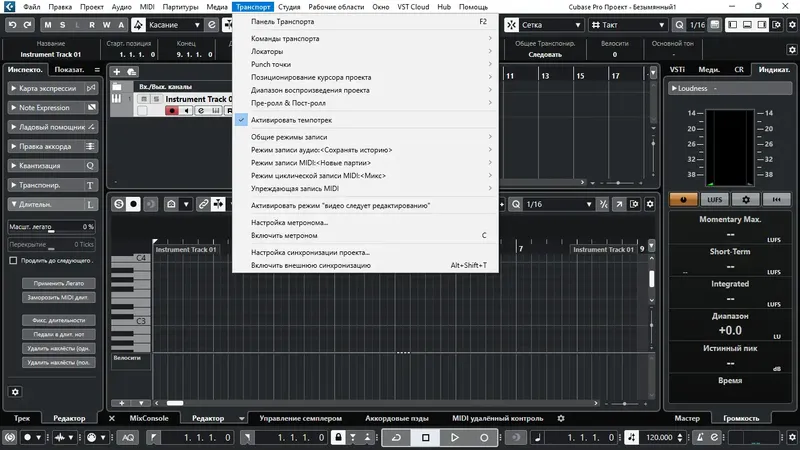
Task: Click Фикс. длительности button
Action: [x=59, y=320]
